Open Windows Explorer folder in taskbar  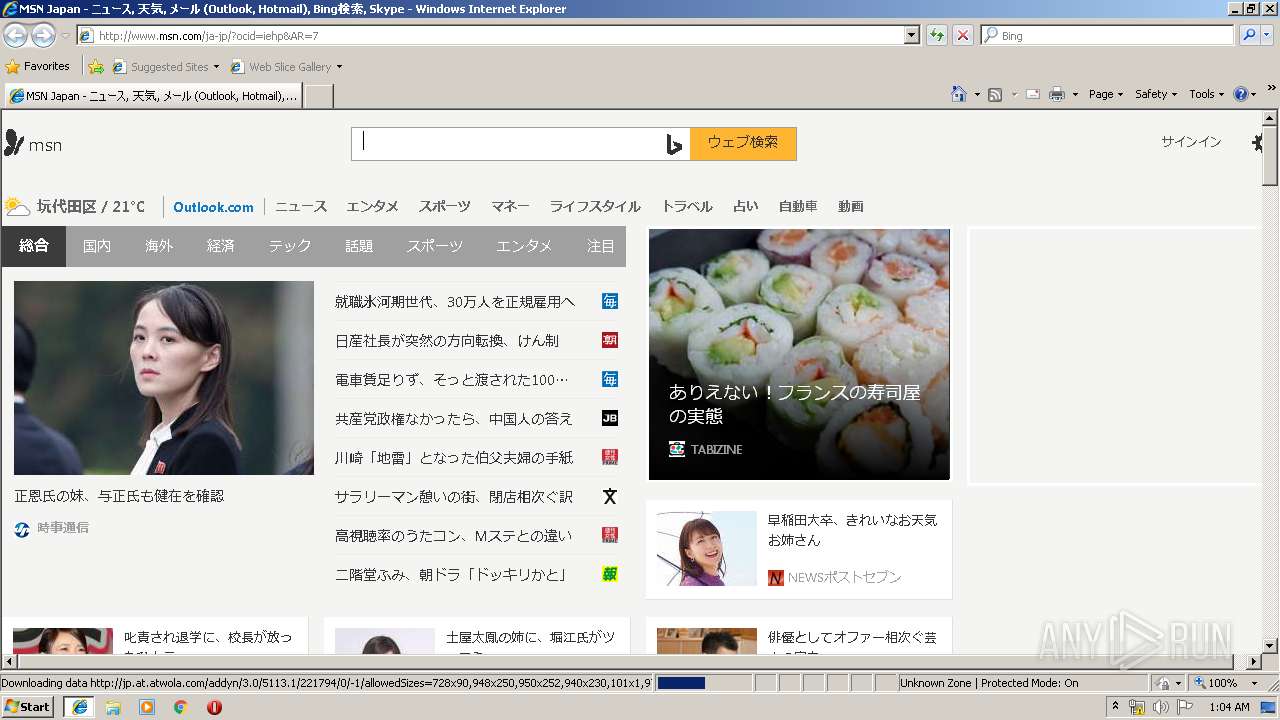click(x=113, y=707)
